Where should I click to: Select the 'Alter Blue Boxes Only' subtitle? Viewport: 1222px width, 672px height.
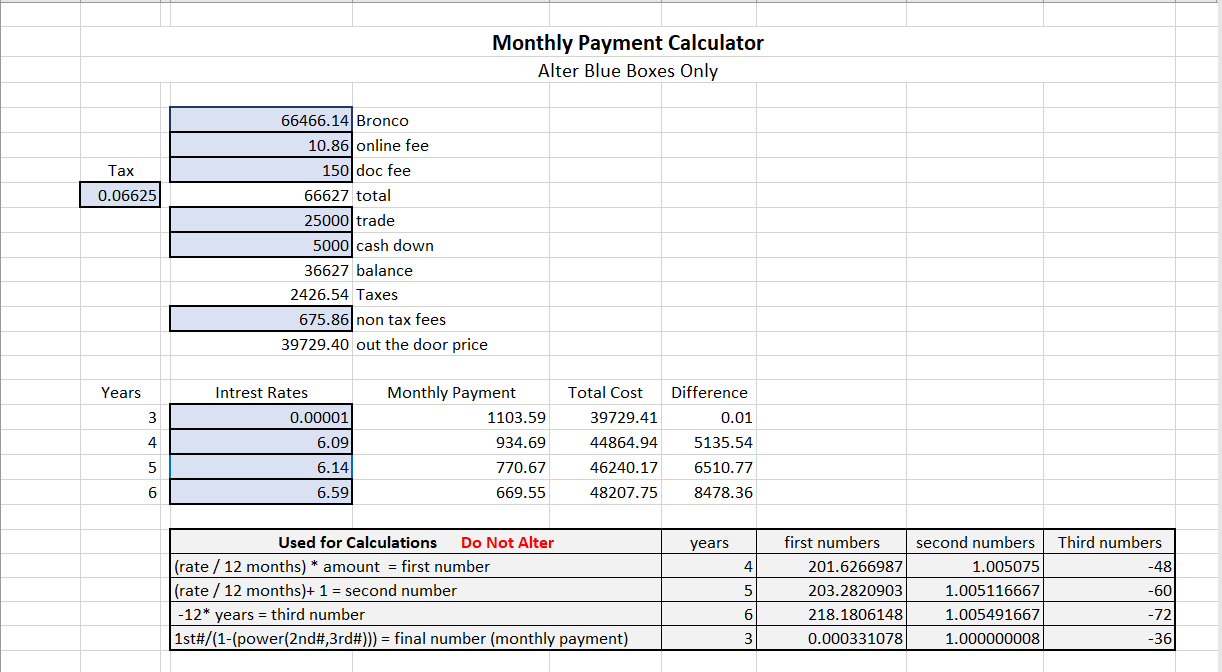628,71
